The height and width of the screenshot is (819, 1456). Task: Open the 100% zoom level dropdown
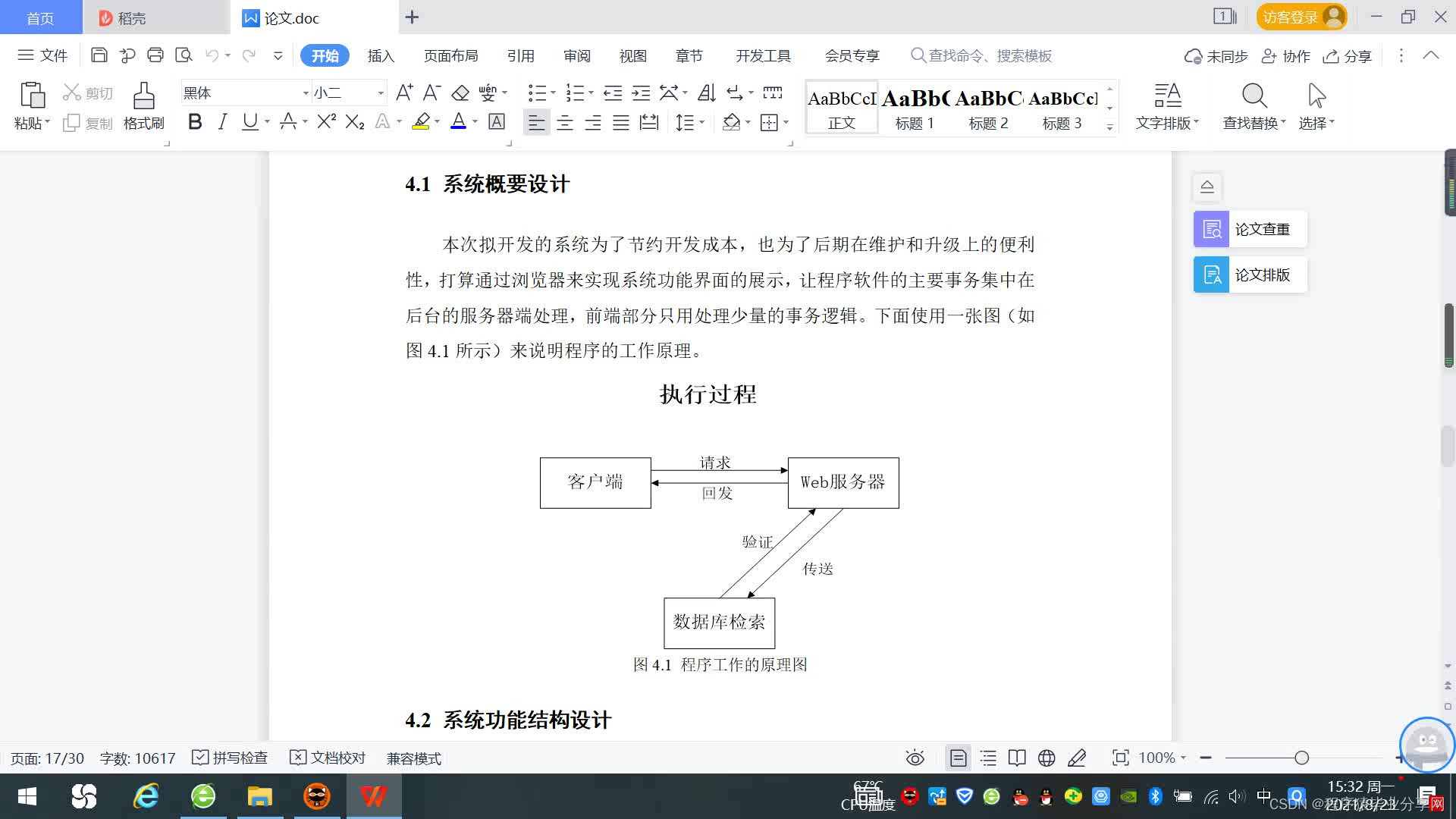pyautogui.click(x=1163, y=758)
